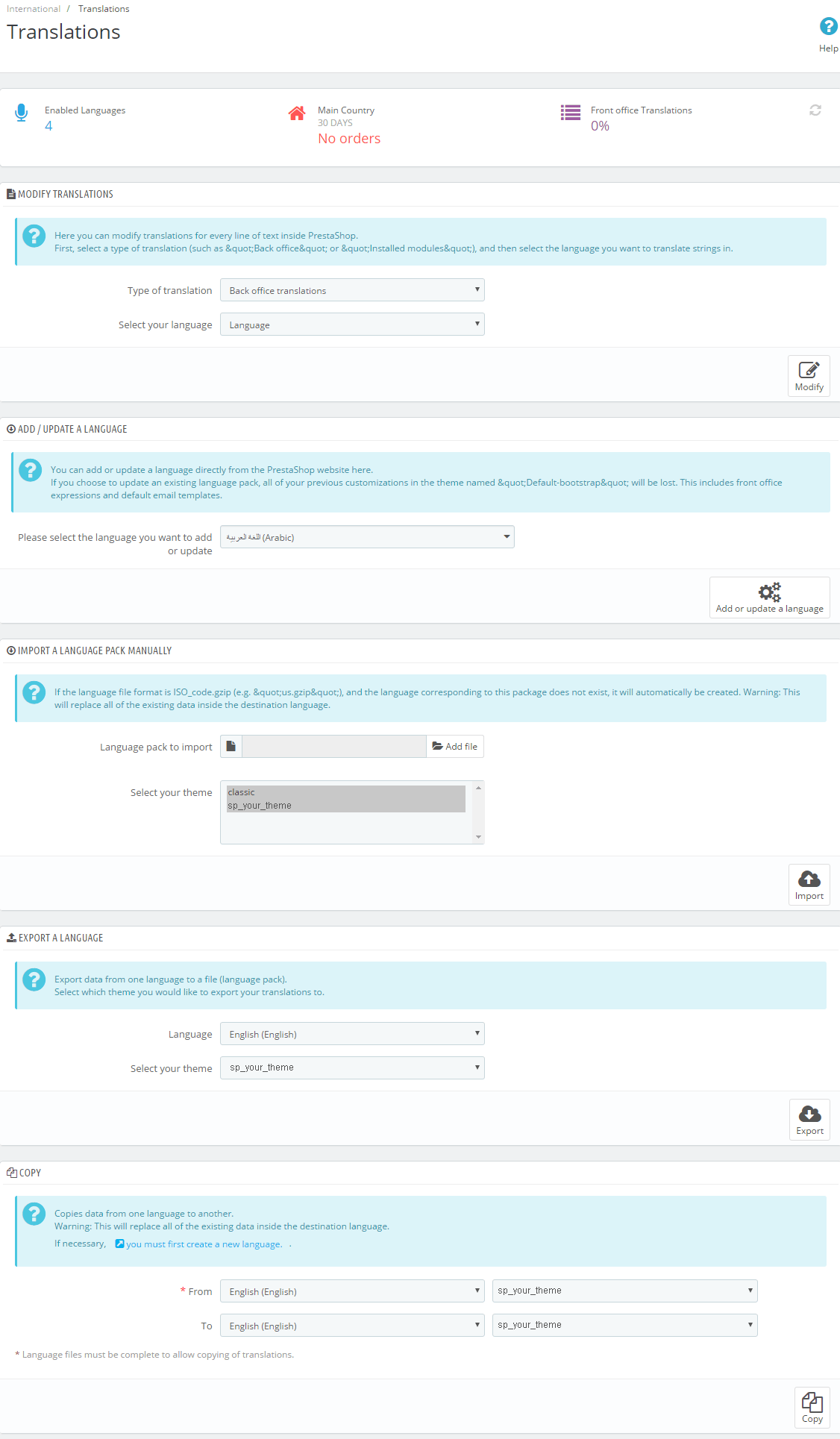
Task: Click the Copy files icon button
Action: [812, 1402]
